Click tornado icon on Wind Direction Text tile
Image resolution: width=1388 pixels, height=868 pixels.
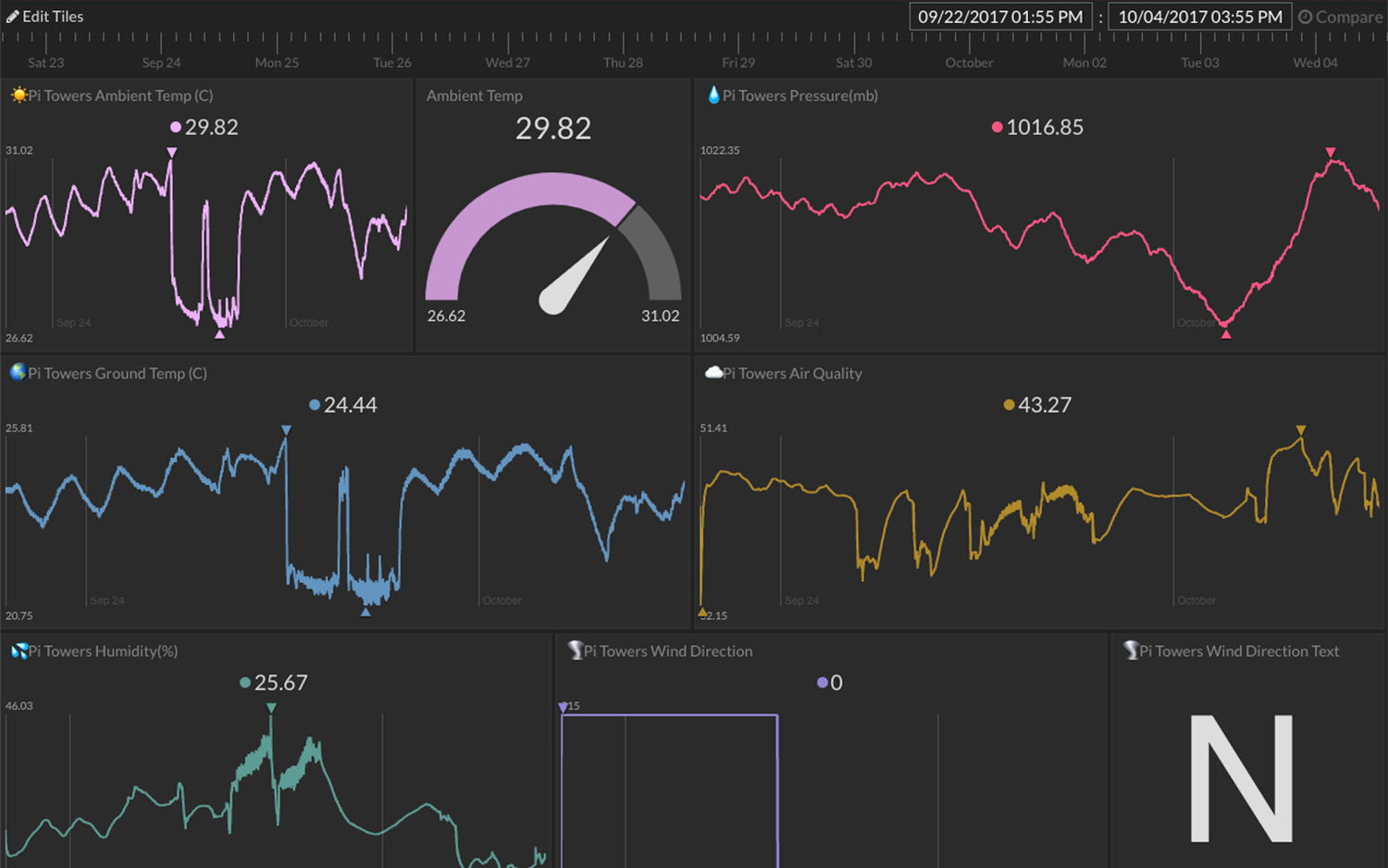pos(1131,651)
